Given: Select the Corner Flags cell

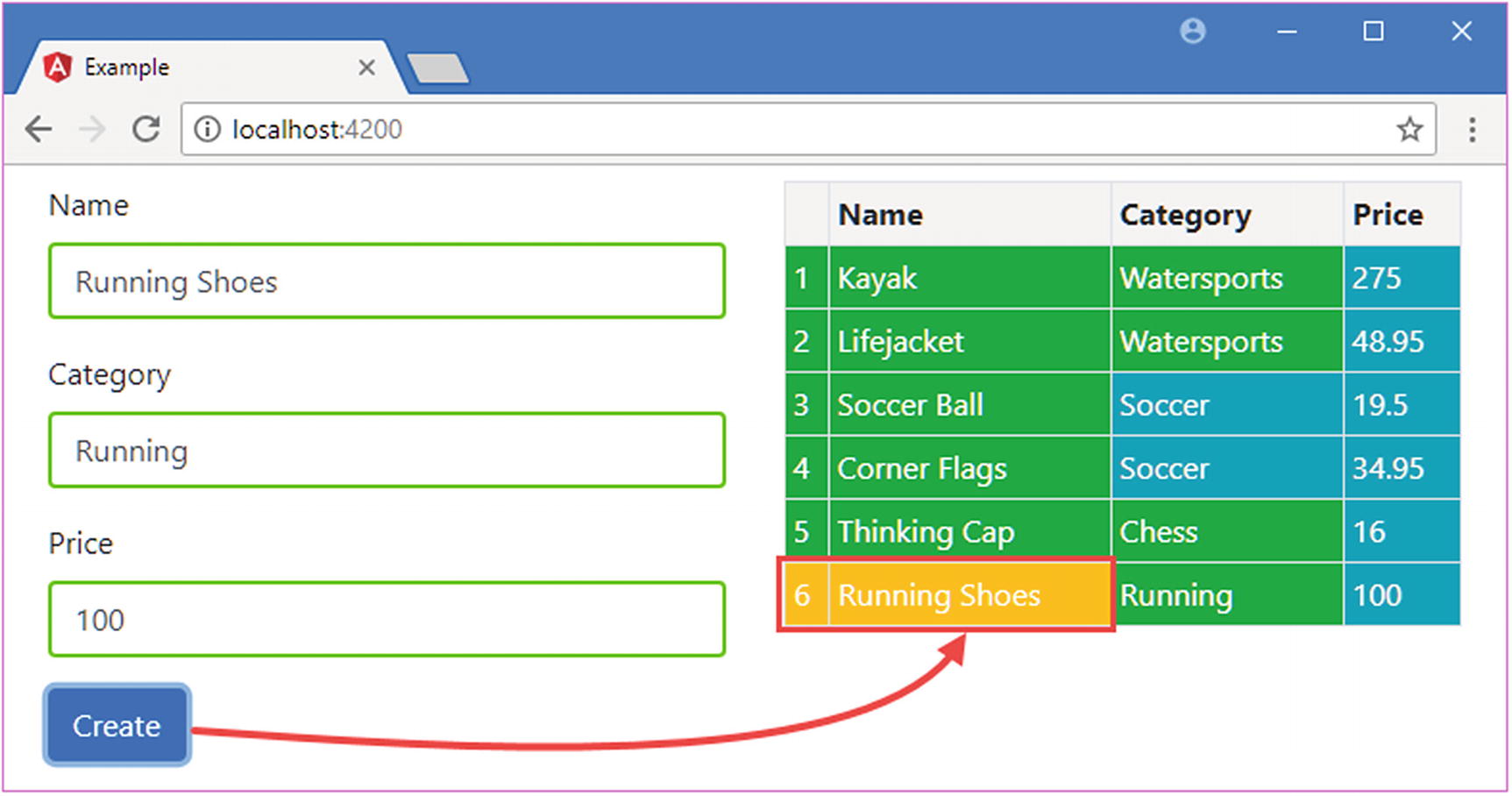Looking at the screenshot, I should [970, 468].
